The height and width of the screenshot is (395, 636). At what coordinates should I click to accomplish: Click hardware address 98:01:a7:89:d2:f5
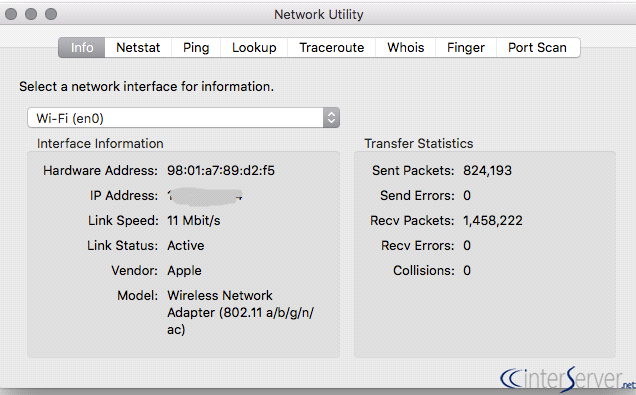pos(221,170)
